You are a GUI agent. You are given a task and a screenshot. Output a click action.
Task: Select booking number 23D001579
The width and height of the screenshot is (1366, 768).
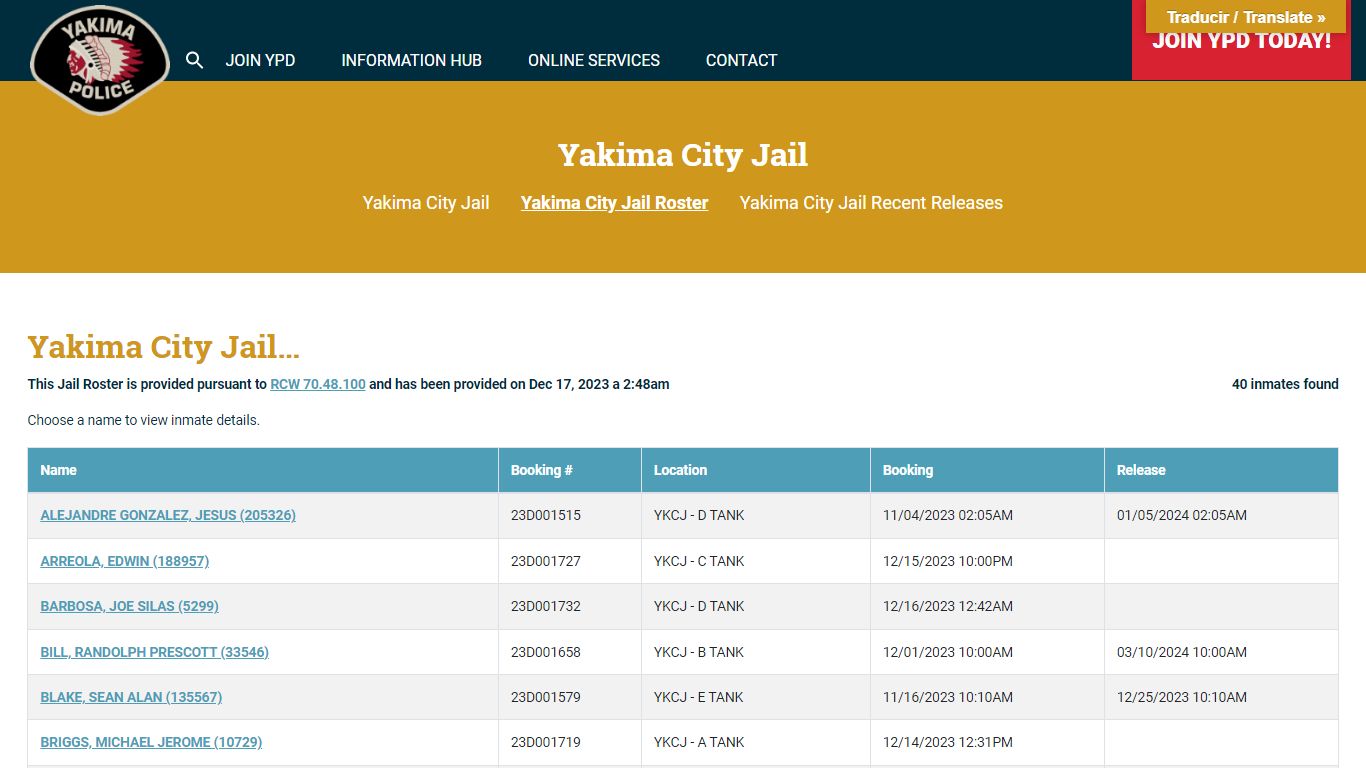pyautogui.click(x=546, y=697)
